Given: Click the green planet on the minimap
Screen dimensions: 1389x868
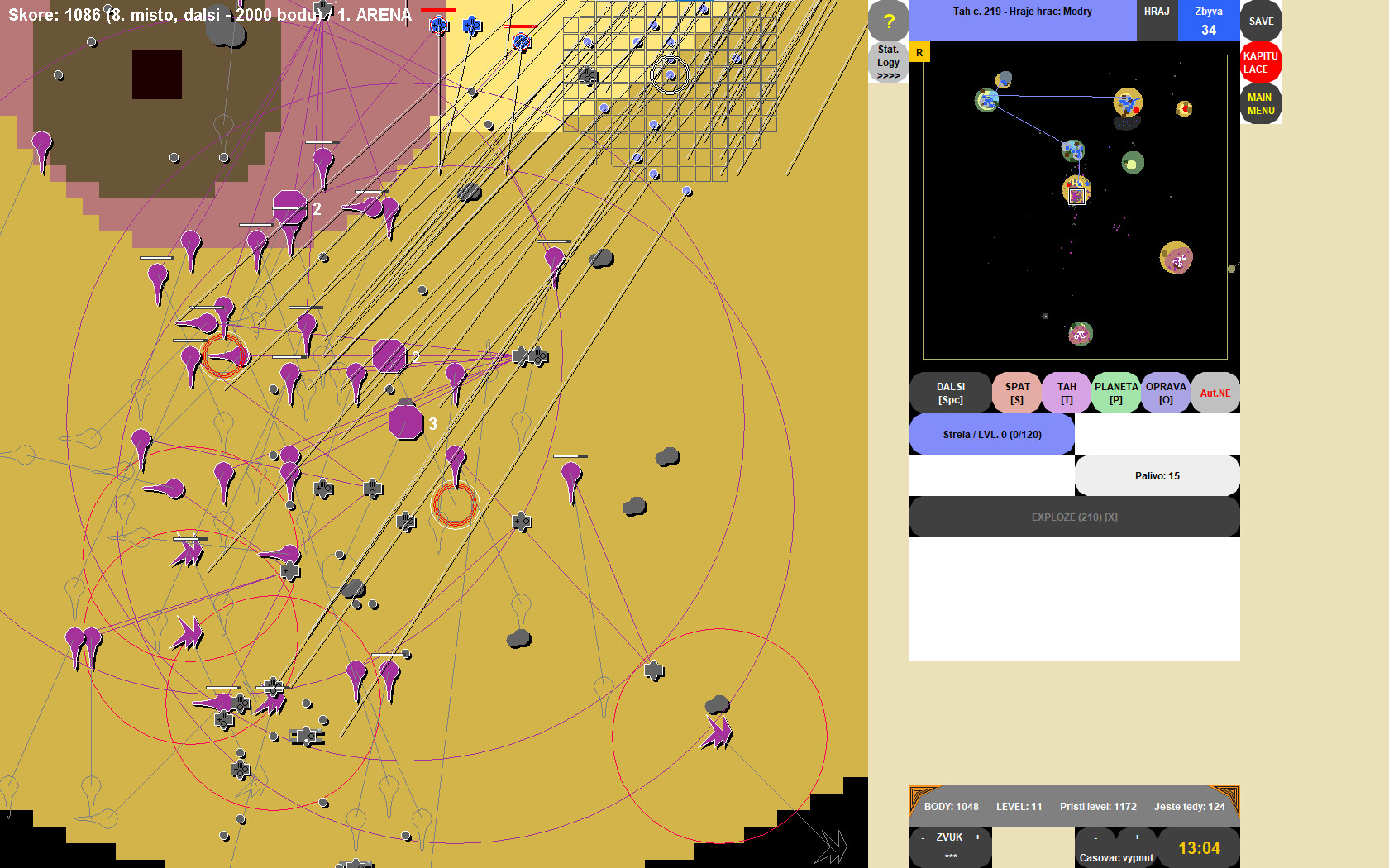Looking at the screenshot, I should [x=1133, y=163].
